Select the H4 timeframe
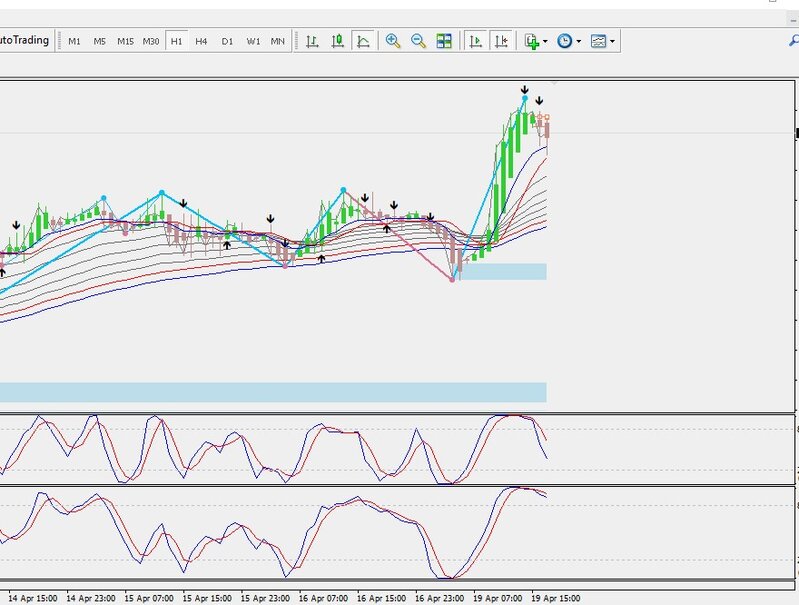 tap(201, 41)
